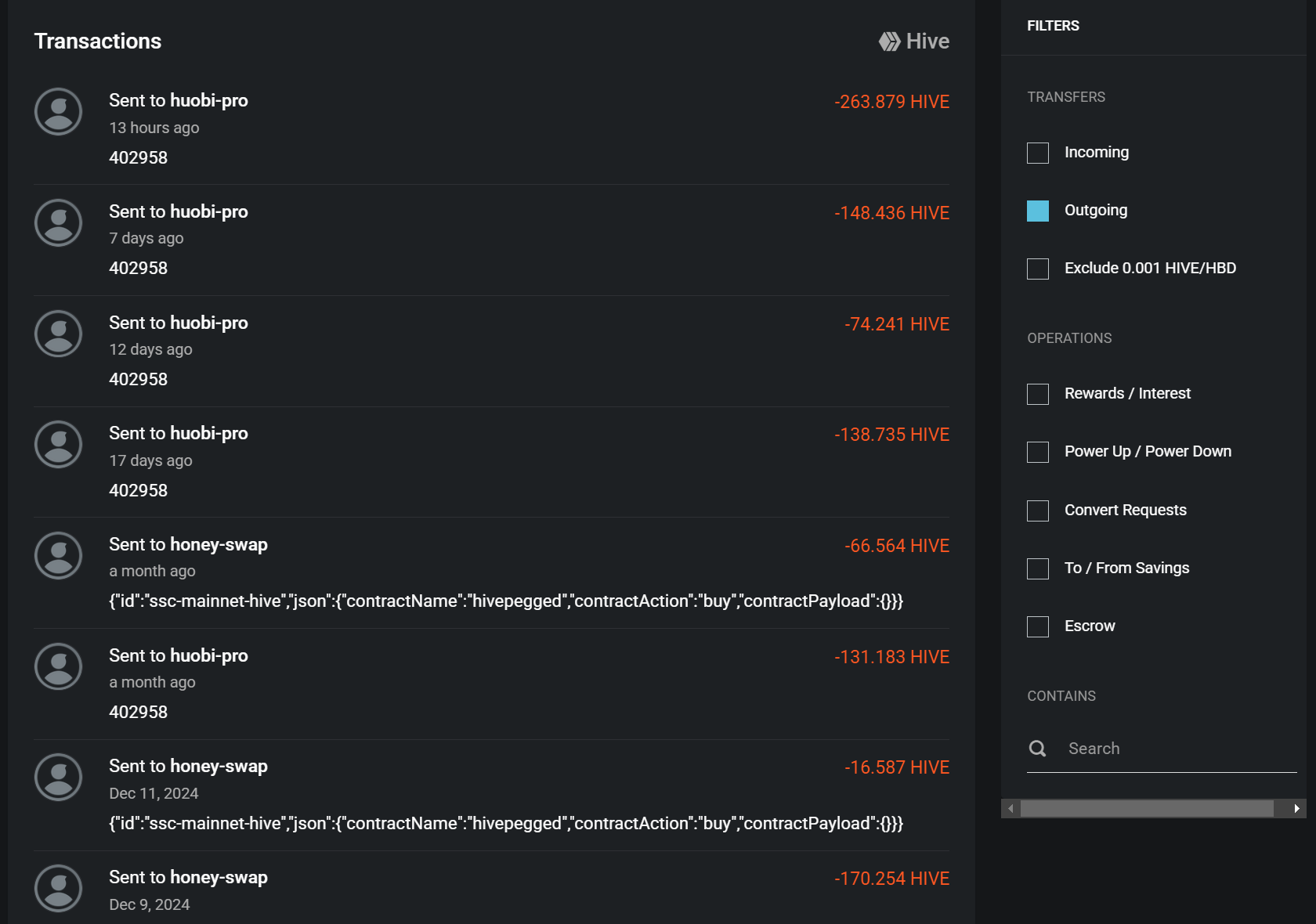
Task: Click the Hive logo icon
Action: (x=889, y=42)
